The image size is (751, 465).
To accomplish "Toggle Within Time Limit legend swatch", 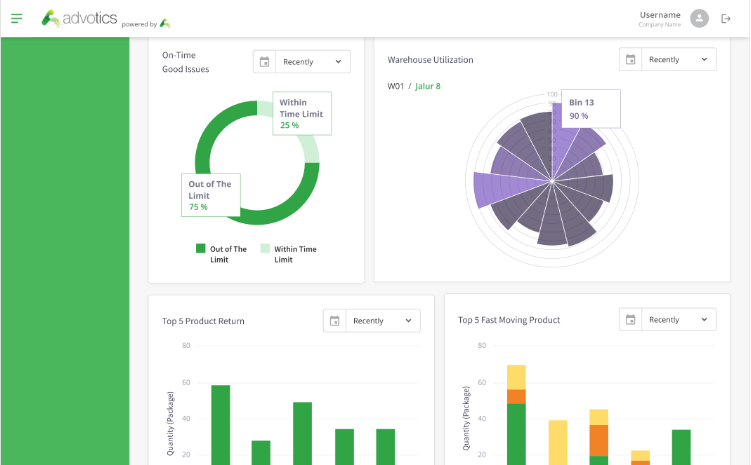I will [265, 248].
